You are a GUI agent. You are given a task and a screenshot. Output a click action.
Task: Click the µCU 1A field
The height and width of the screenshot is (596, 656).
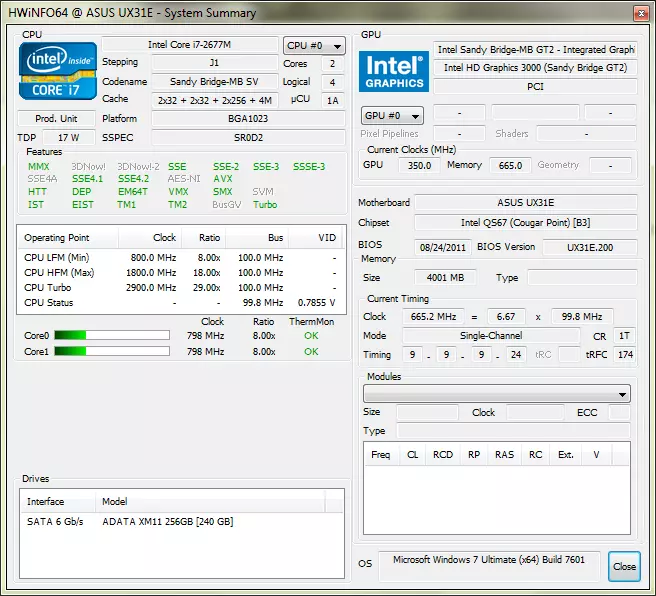pos(333,100)
